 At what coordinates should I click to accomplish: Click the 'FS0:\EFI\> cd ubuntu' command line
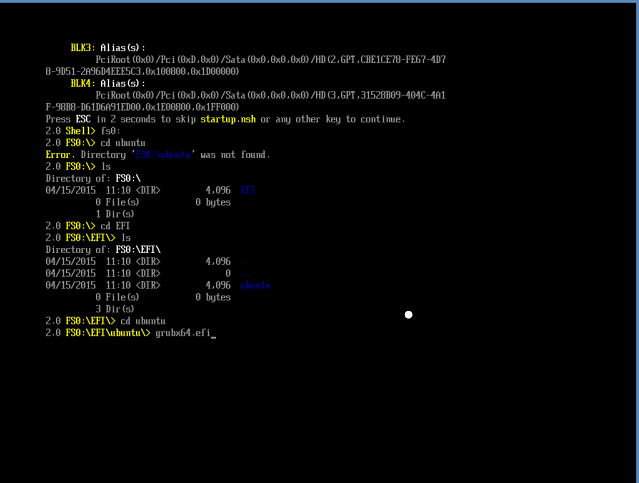coord(106,321)
